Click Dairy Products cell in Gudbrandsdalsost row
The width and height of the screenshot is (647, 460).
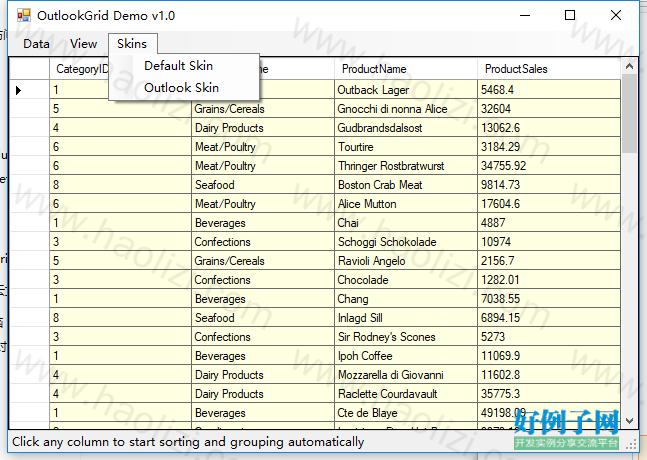click(263, 127)
